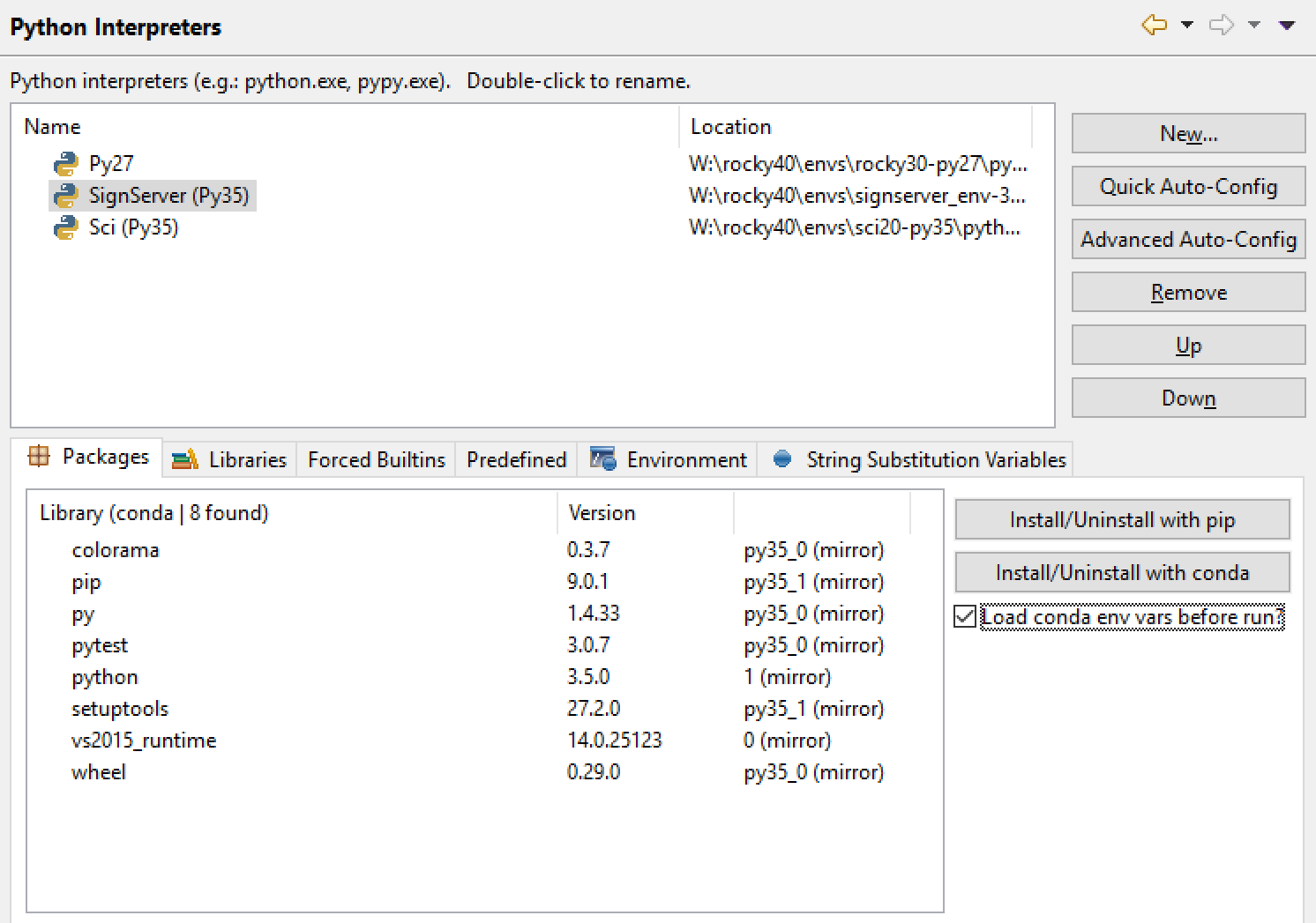Click the vs2015_runtime build '0 (mirror)' cell

pos(788,741)
